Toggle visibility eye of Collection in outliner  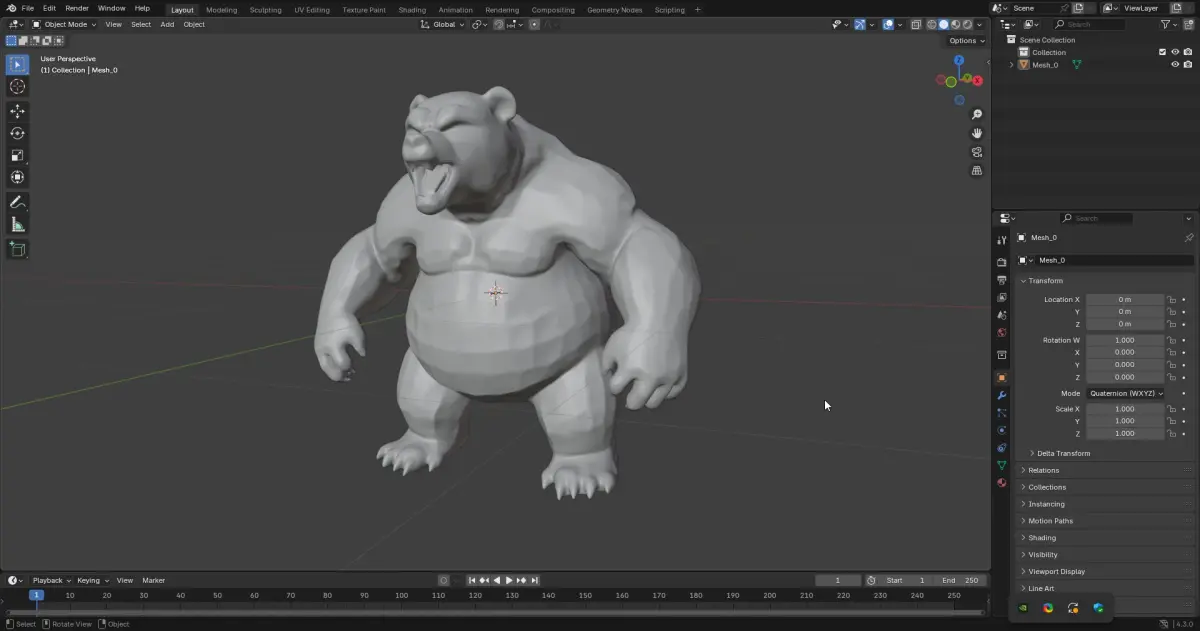pyautogui.click(x=1175, y=52)
